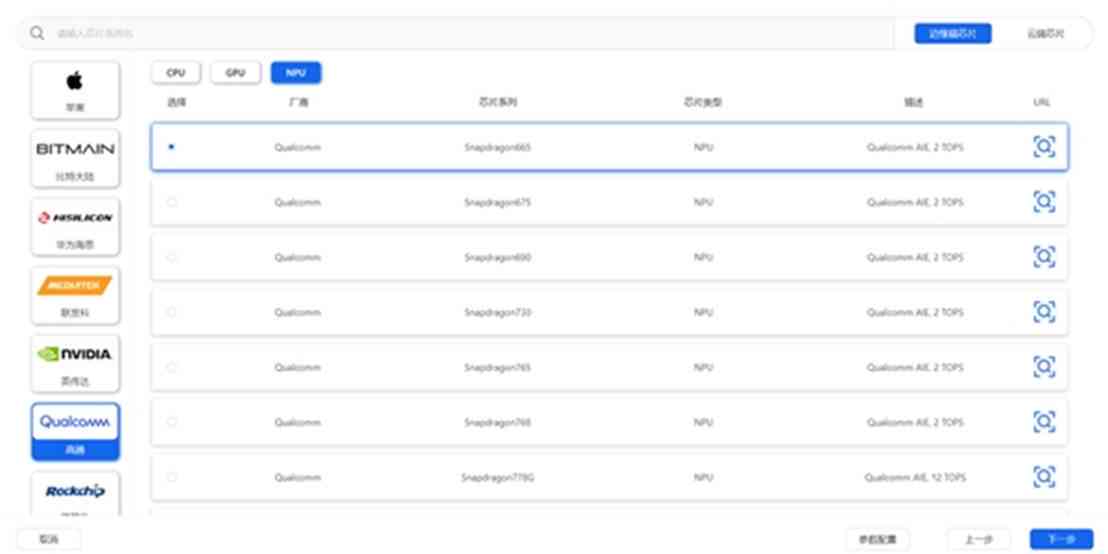Select the HiSilicon vendor logo card
Screen dimensions: 1108x554
pyautogui.click(x=75, y=227)
